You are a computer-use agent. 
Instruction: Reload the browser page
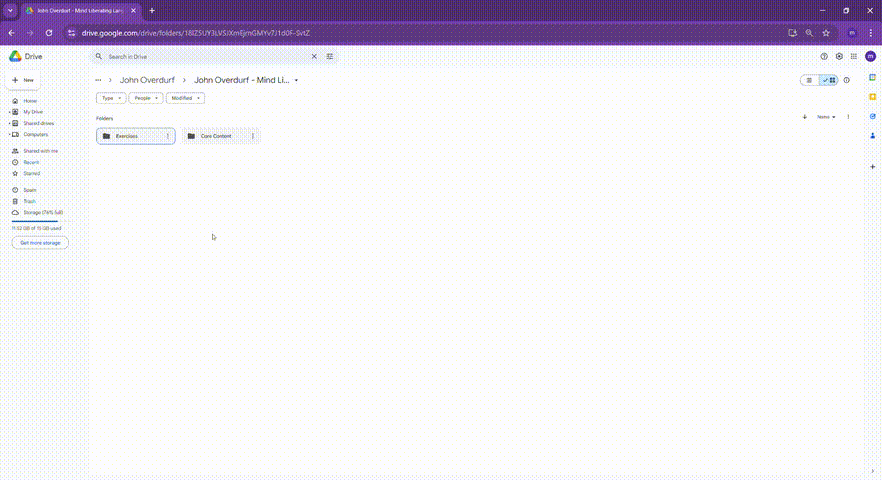[49, 33]
